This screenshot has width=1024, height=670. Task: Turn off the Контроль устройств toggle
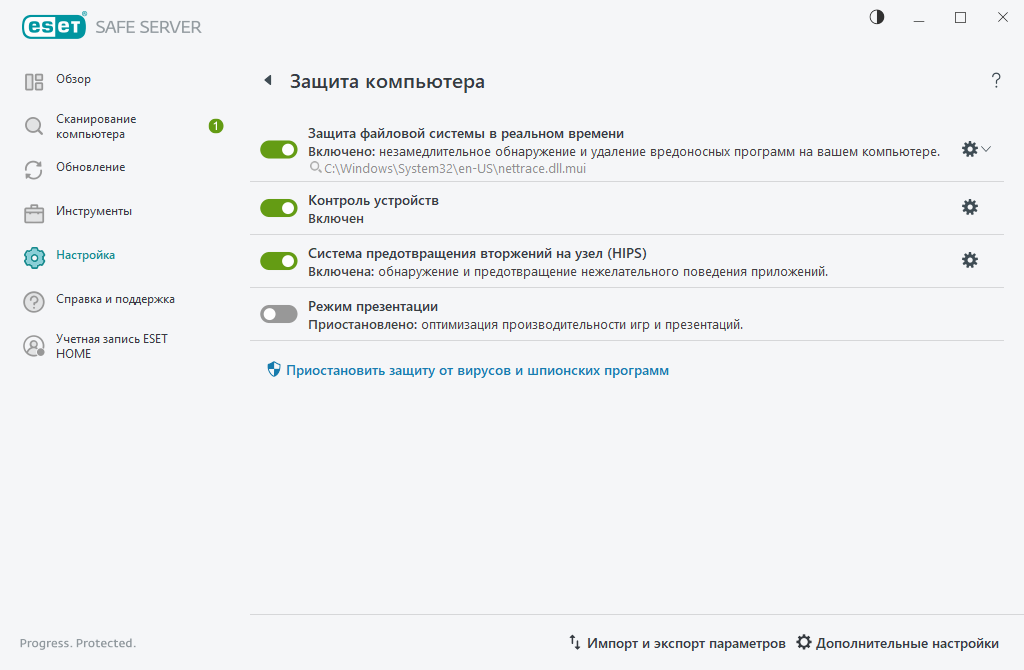click(x=276, y=207)
